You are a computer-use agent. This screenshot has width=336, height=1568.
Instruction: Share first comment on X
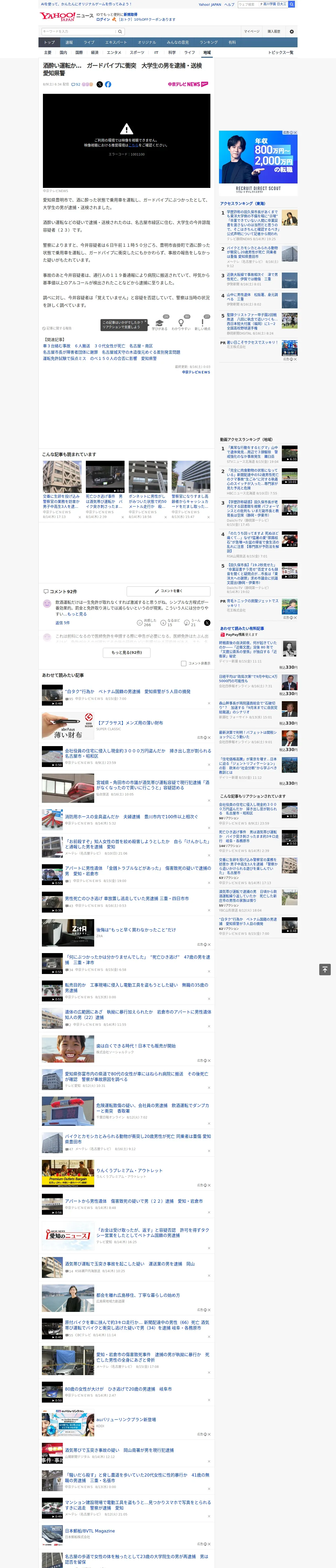(207, 623)
